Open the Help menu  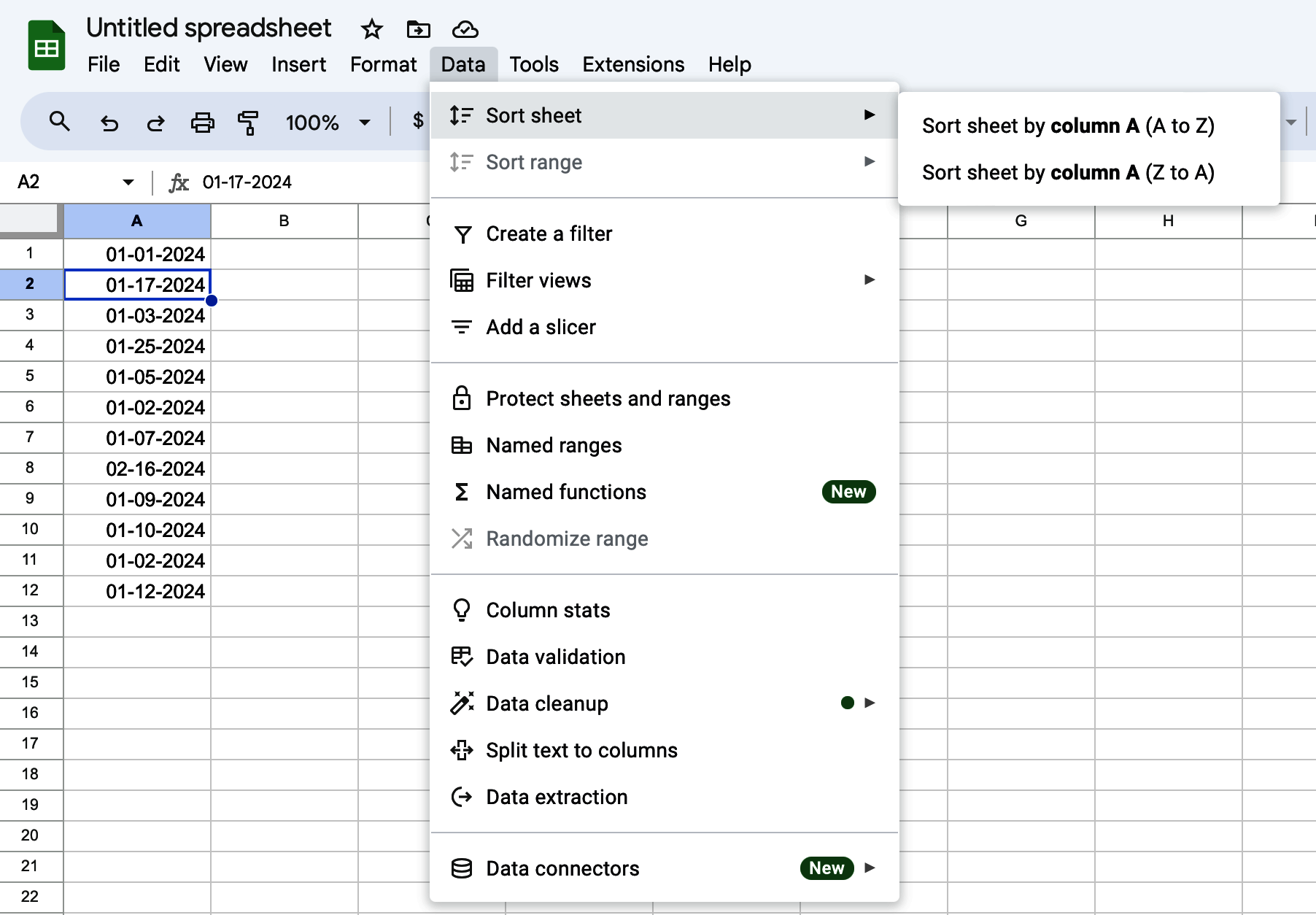click(729, 64)
